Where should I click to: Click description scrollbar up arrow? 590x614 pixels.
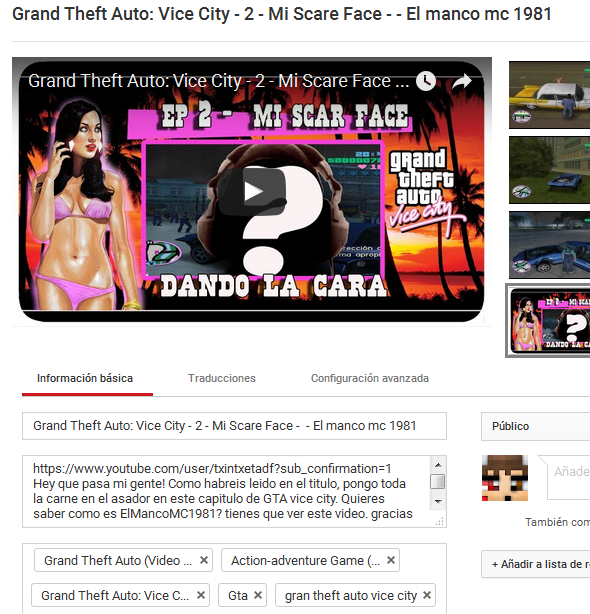[438, 465]
